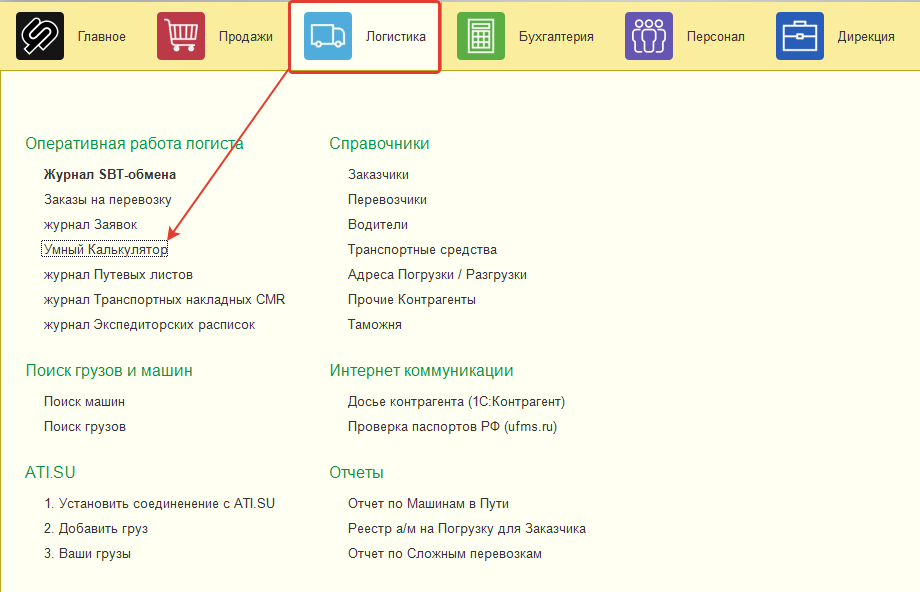Open журнал Транспортных накладных CMR

tap(164, 300)
